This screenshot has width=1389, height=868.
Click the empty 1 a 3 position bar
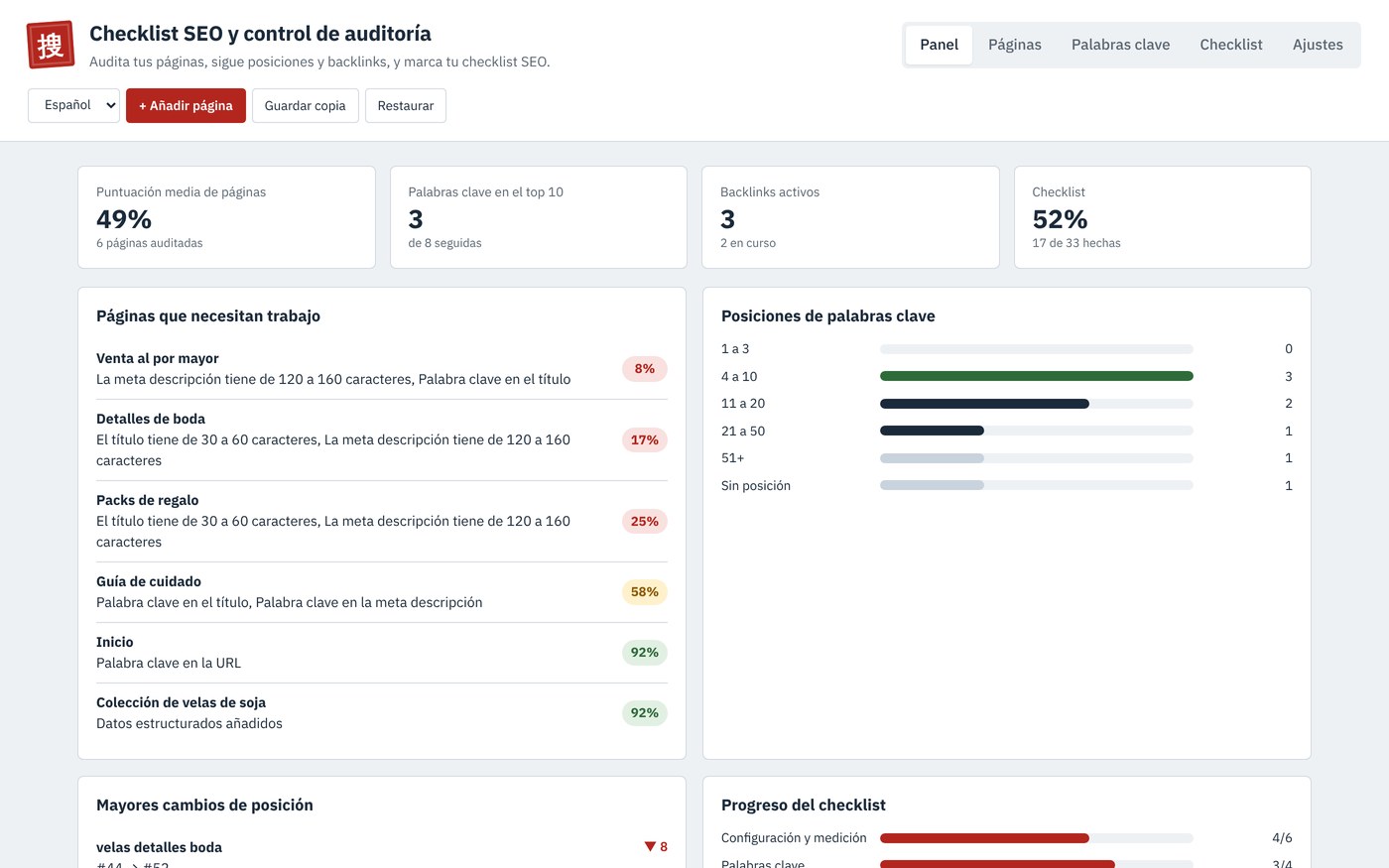1037,349
